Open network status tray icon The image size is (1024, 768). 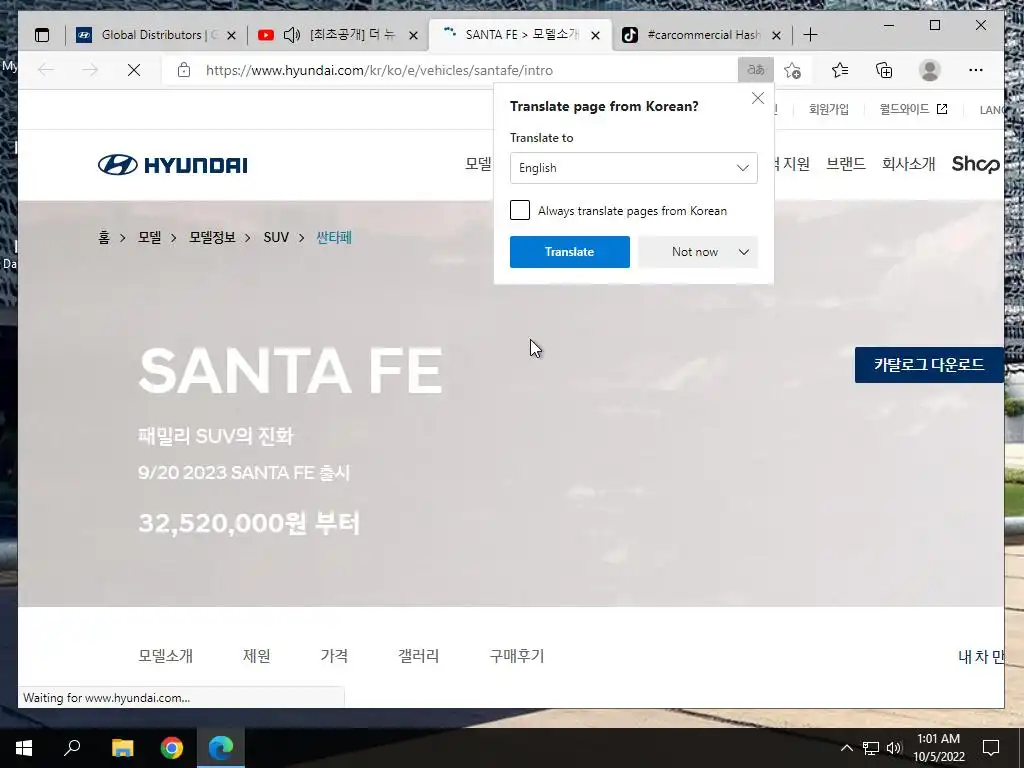(871, 748)
